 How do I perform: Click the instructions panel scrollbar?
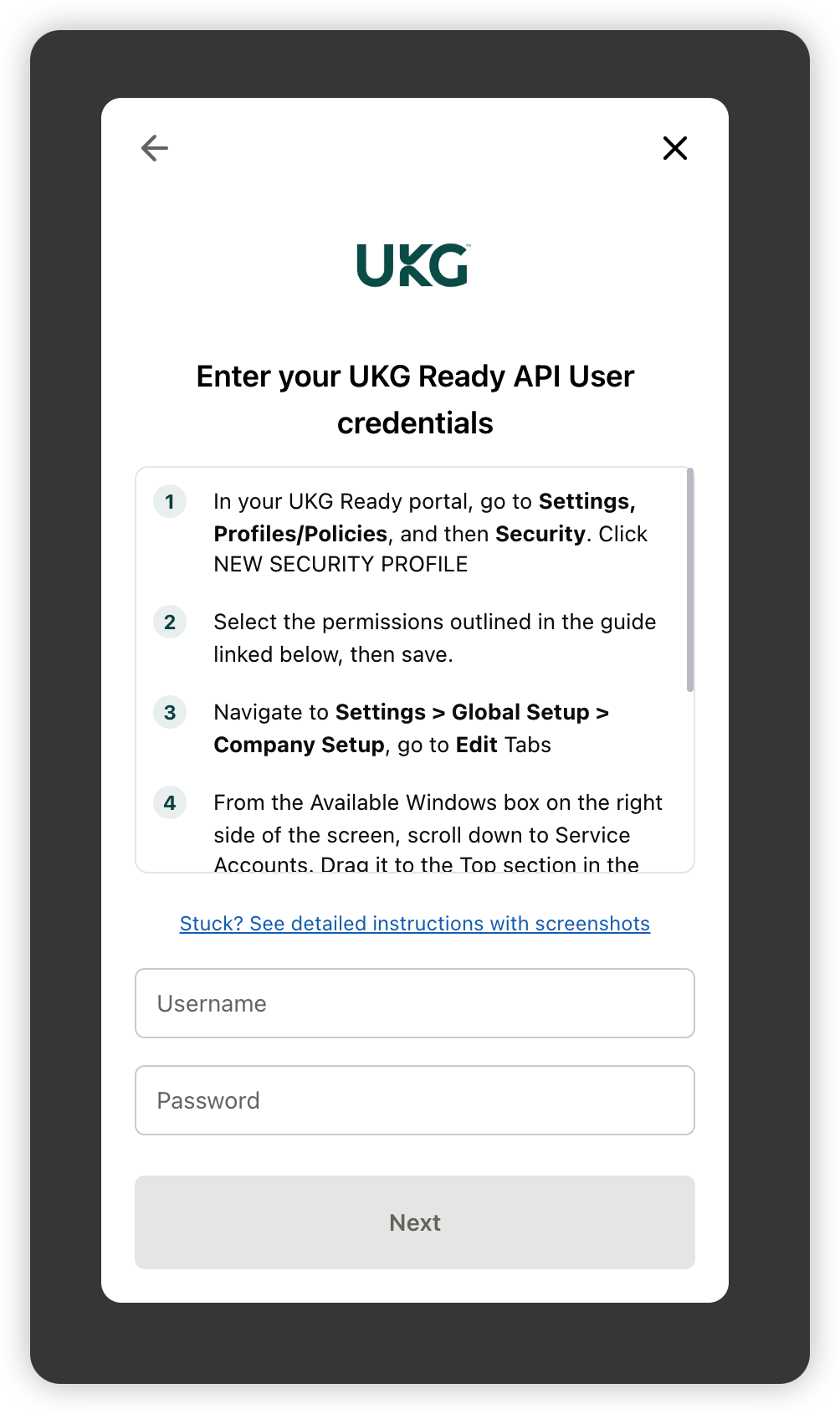pos(690,581)
